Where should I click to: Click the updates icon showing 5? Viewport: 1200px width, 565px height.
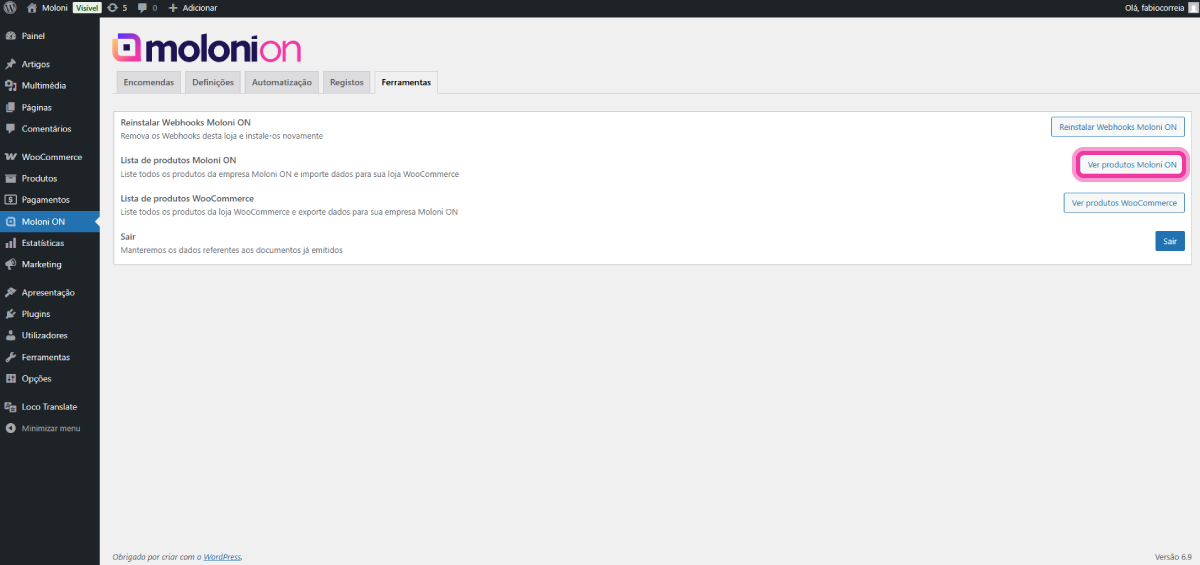coord(112,7)
